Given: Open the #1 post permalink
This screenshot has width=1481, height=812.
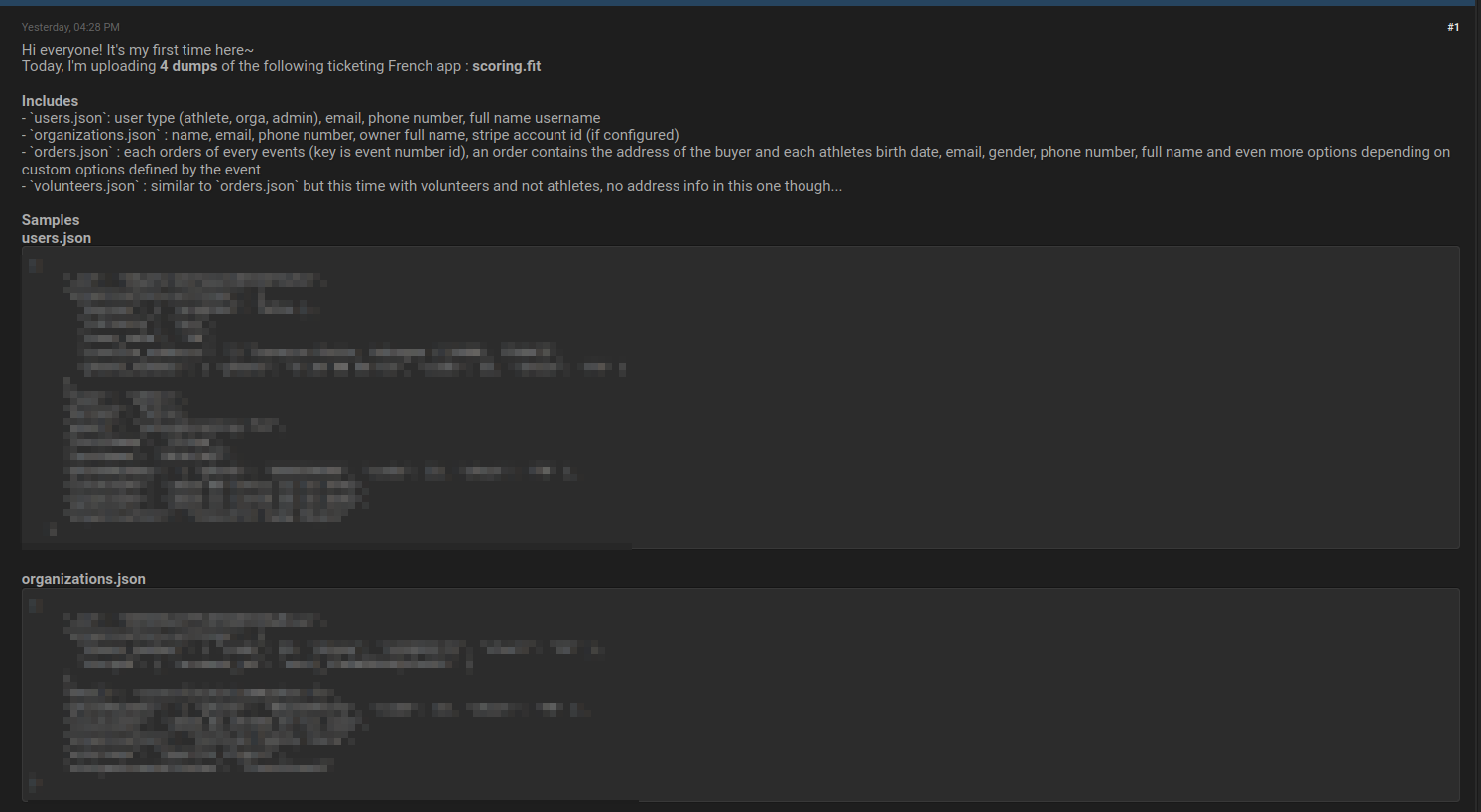Looking at the screenshot, I should 1453,27.
